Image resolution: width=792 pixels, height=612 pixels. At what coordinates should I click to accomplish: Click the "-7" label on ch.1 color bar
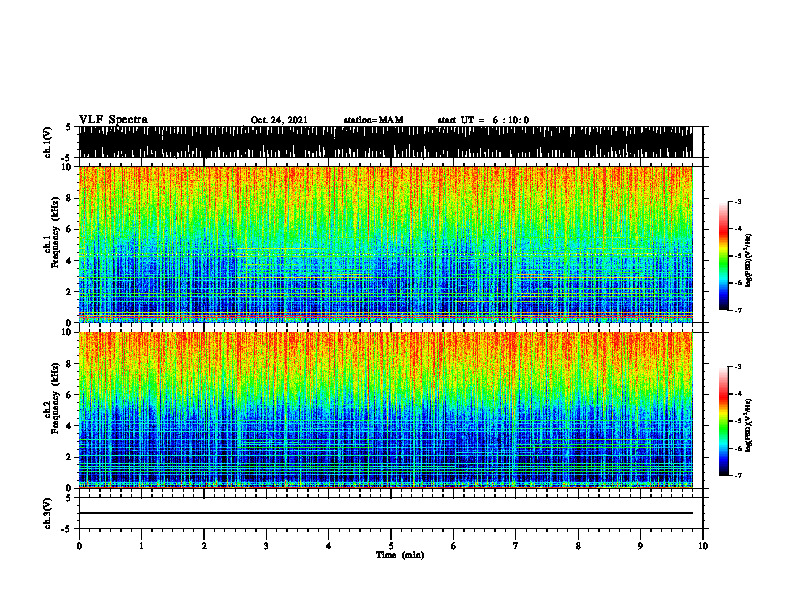click(738, 310)
